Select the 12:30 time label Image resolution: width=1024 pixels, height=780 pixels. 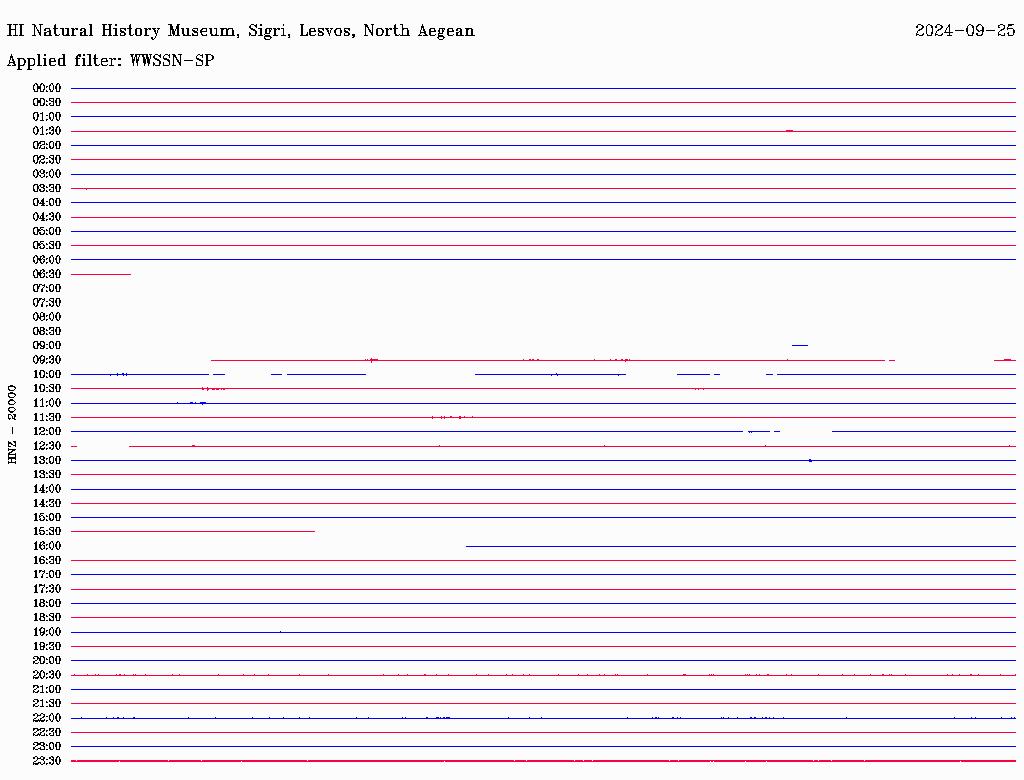(x=47, y=446)
